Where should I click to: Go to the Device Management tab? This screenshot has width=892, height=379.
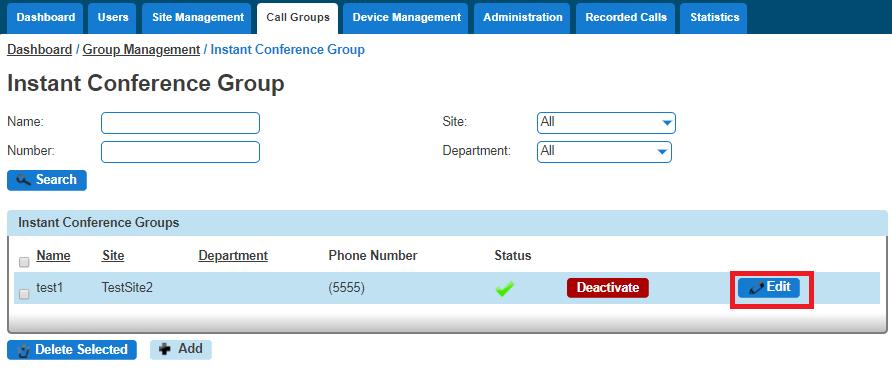tap(406, 18)
